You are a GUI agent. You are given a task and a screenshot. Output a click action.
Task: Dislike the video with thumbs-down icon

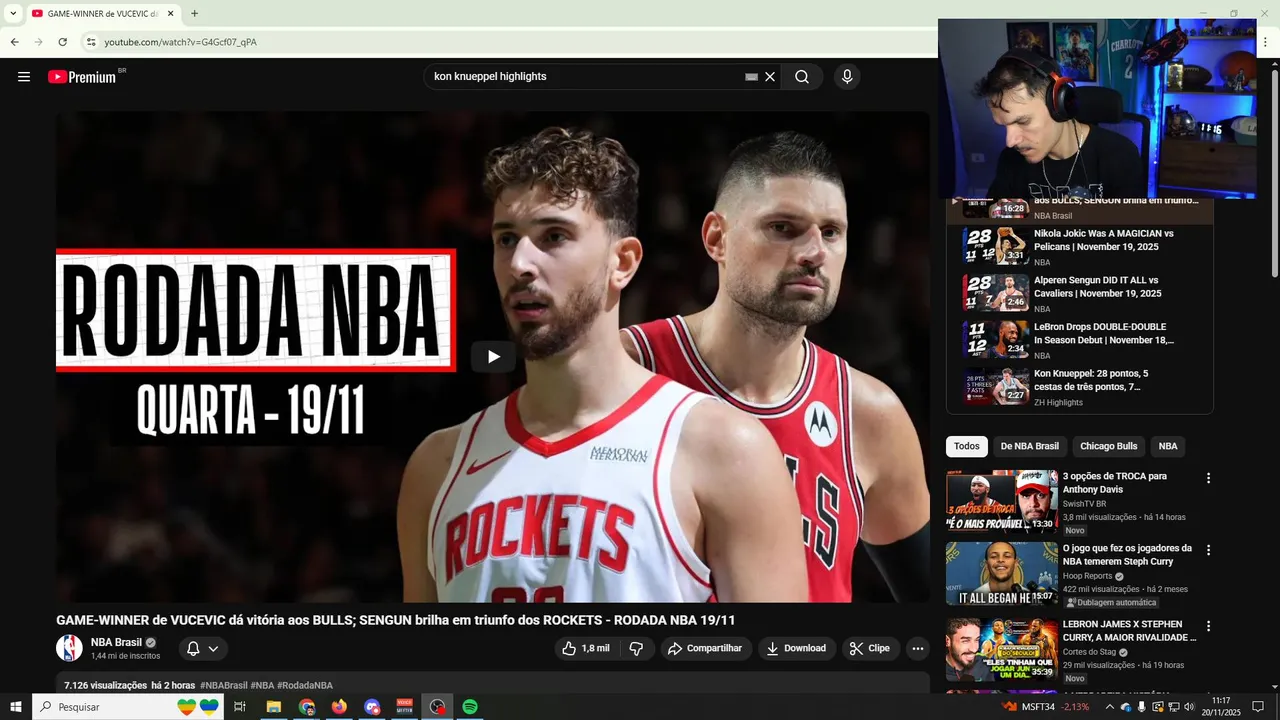pos(636,648)
